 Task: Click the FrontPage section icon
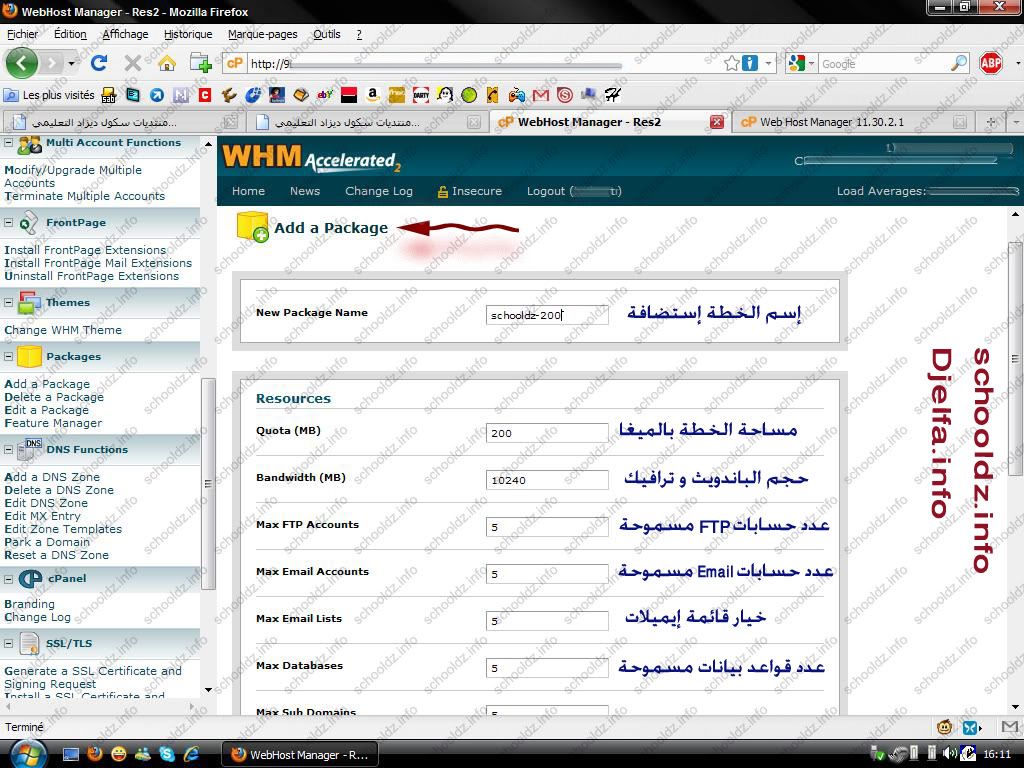29,223
